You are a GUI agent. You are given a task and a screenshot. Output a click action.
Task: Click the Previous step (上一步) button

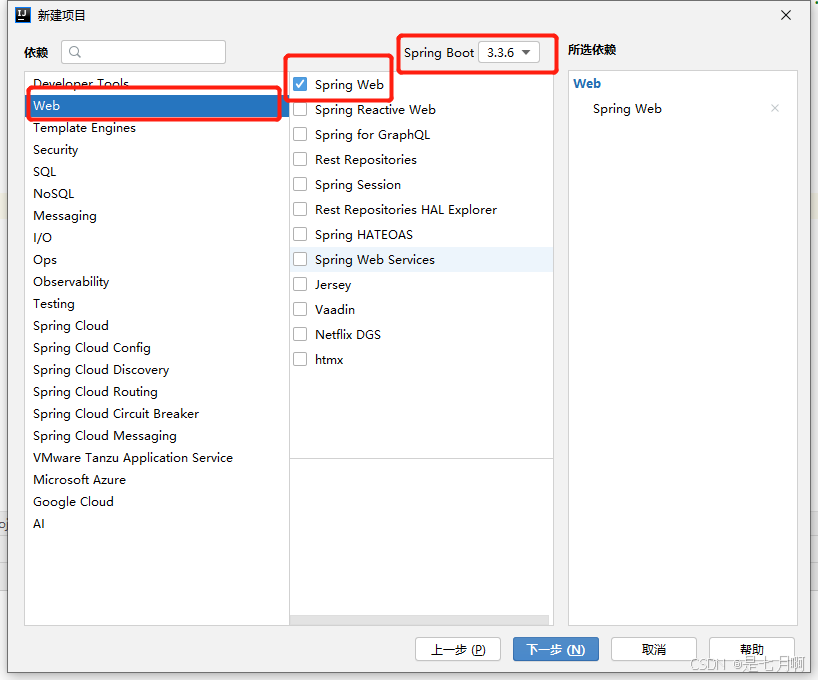[458, 649]
